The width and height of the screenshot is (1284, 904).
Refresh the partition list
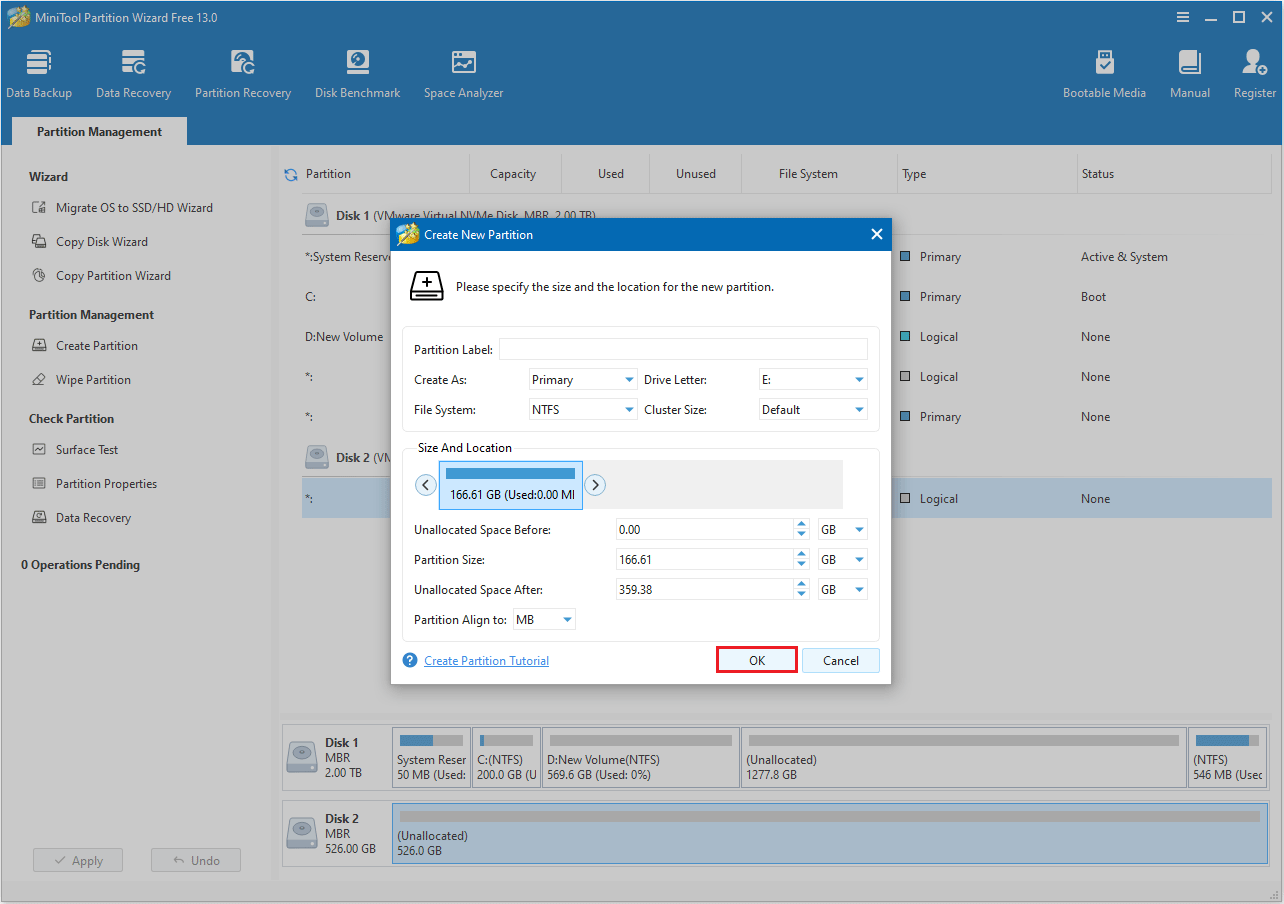pos(290,172)
